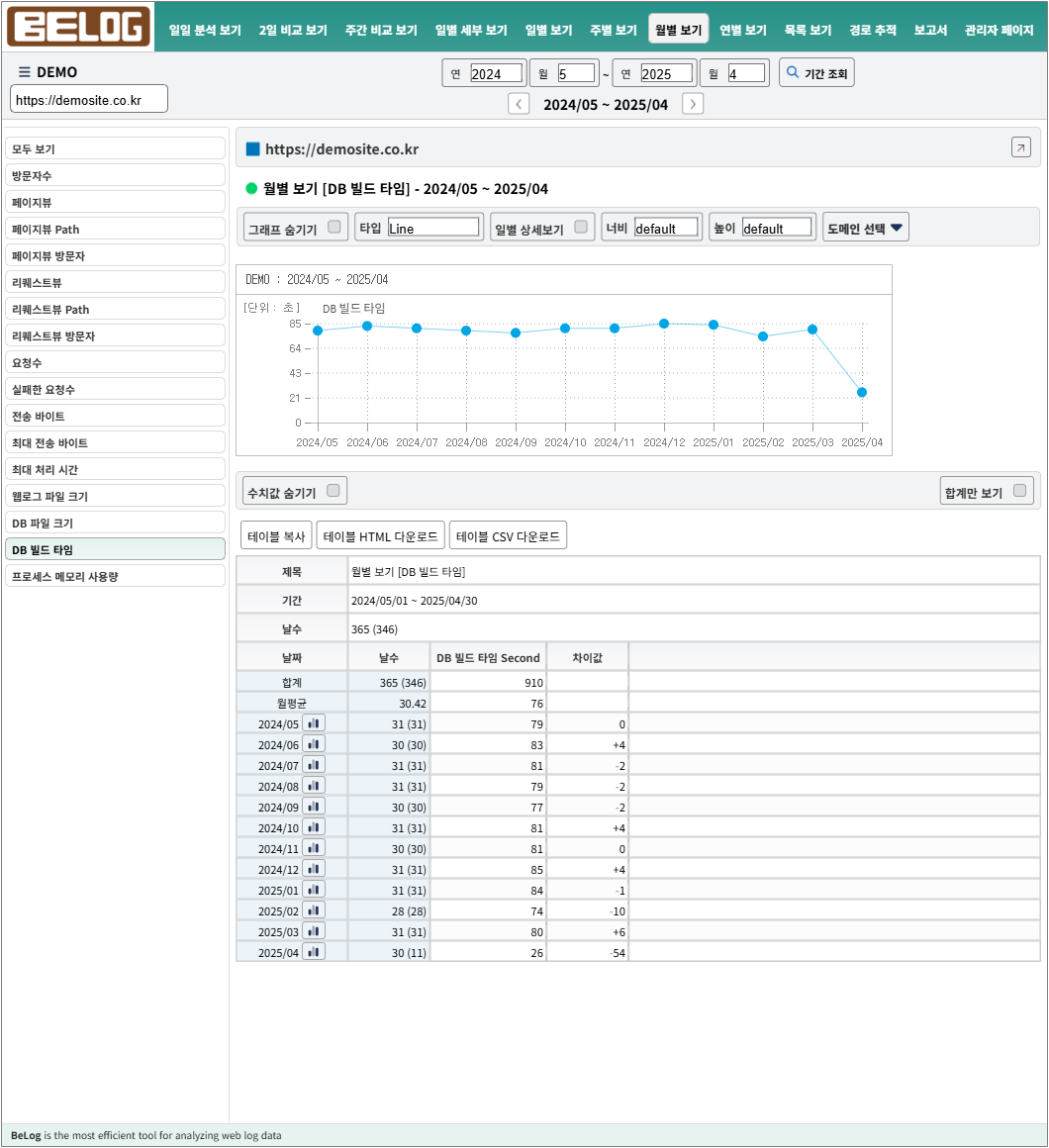Open daily chart icon for 2024/08
Screen dimensions: 1049x1148
point(314,786)
